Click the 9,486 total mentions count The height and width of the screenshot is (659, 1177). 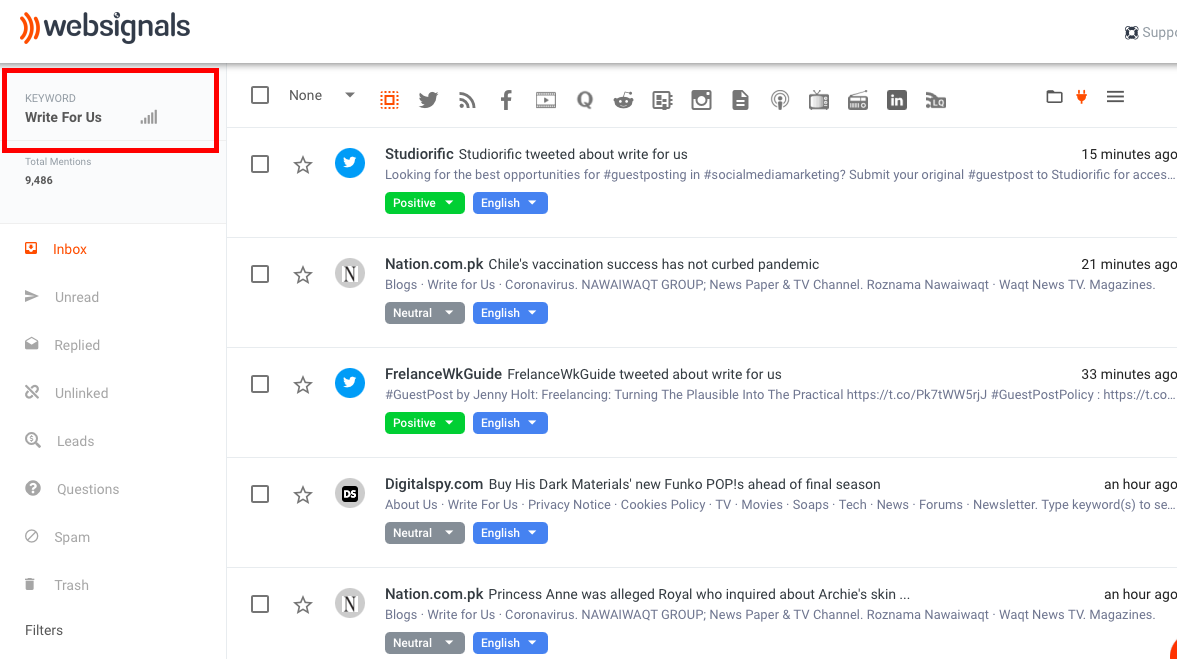(39, 180)
